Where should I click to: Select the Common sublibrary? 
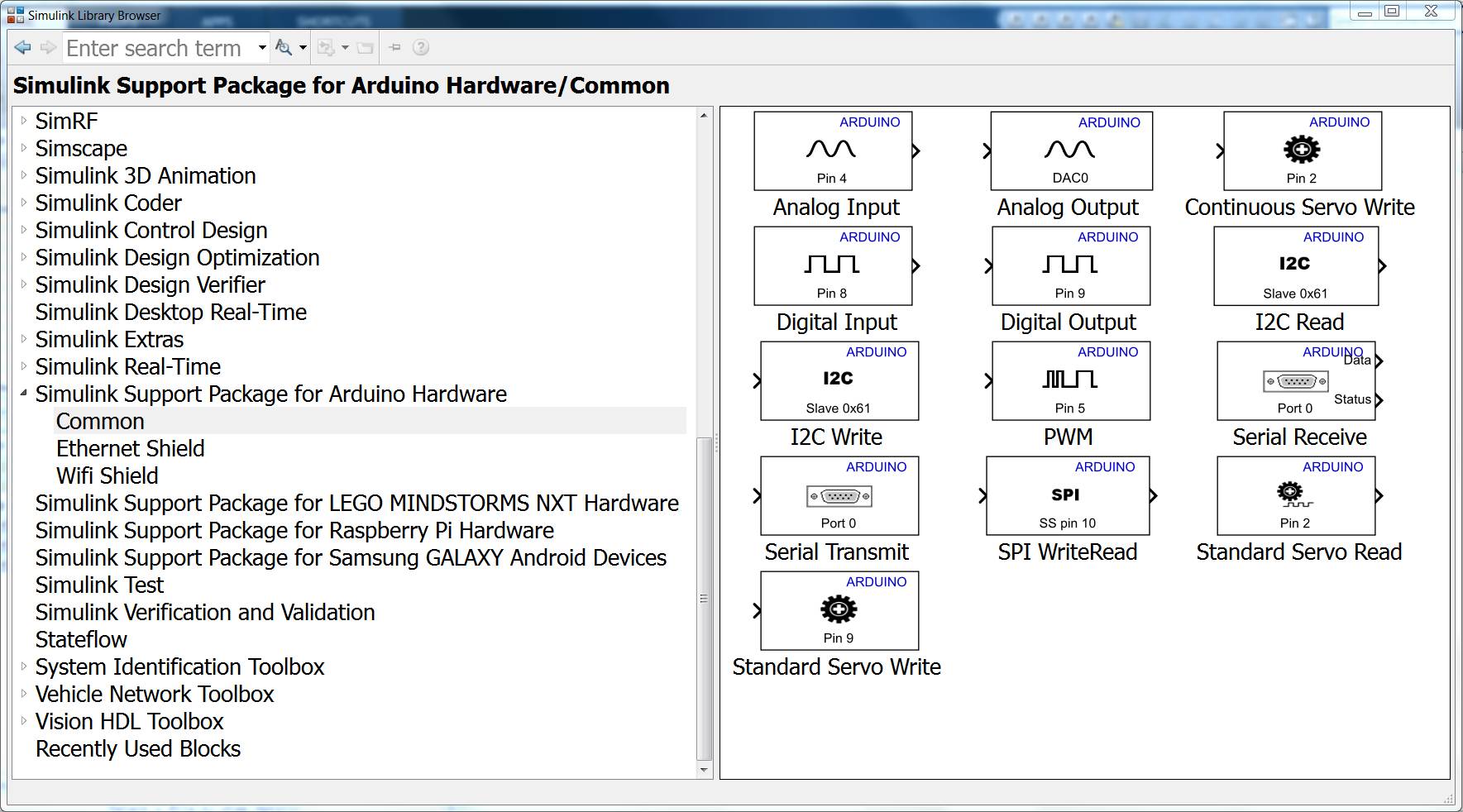[x=100, y=421]
